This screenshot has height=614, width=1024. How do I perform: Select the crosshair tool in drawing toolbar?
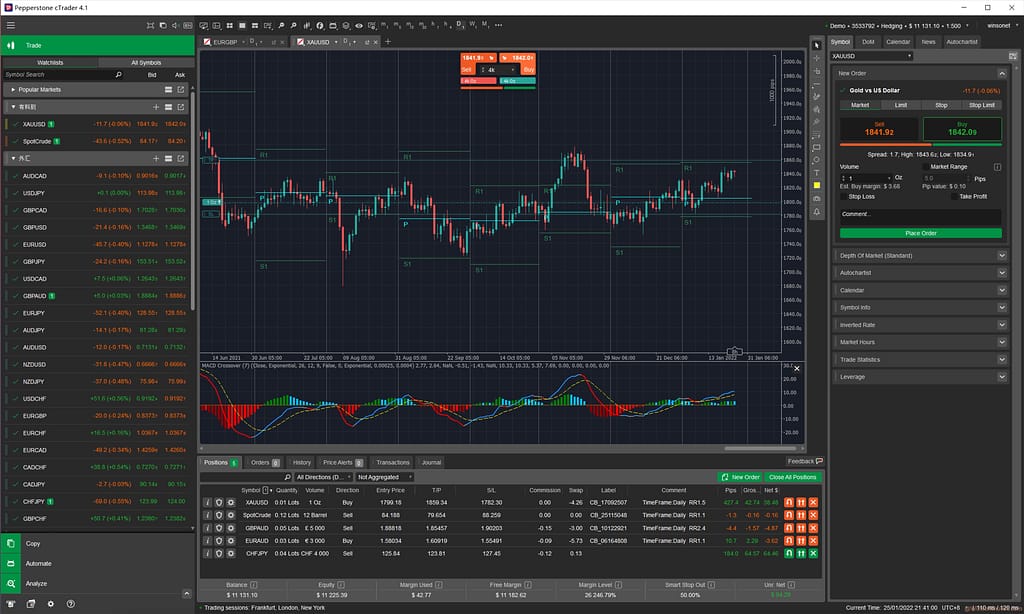click(x=817, y=58)
